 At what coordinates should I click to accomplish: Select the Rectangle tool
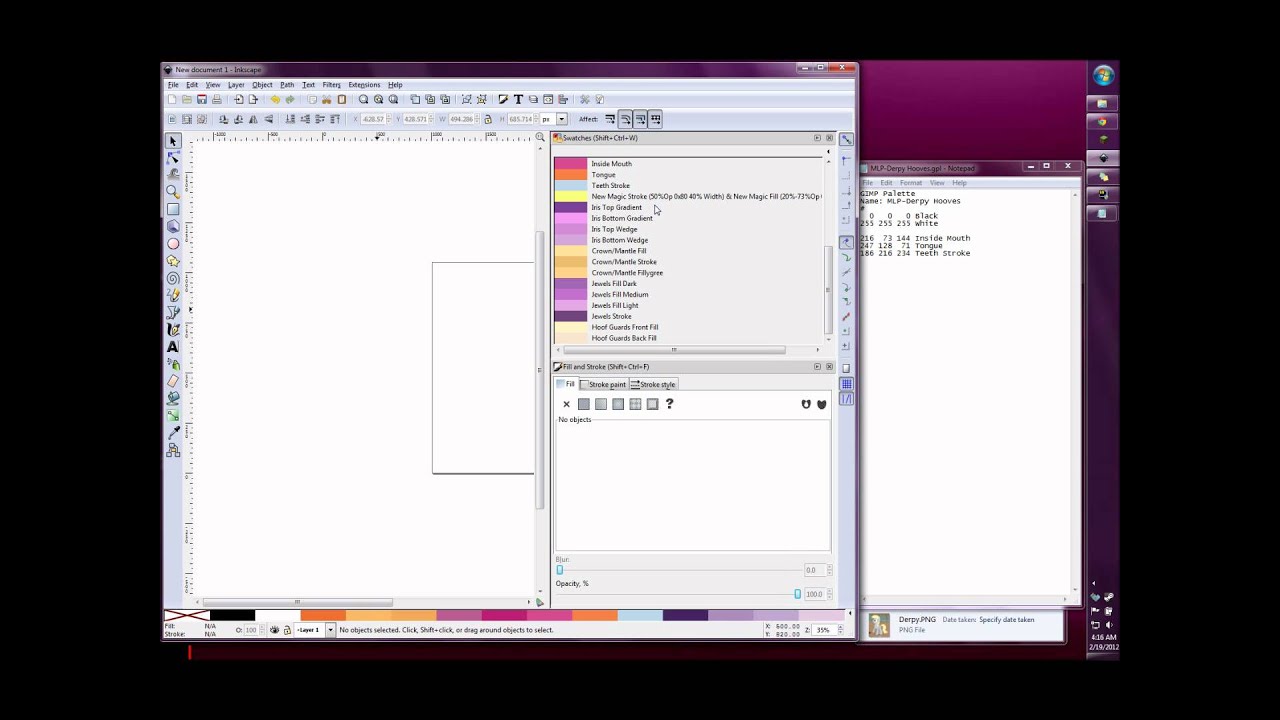[x=173, y=209]
